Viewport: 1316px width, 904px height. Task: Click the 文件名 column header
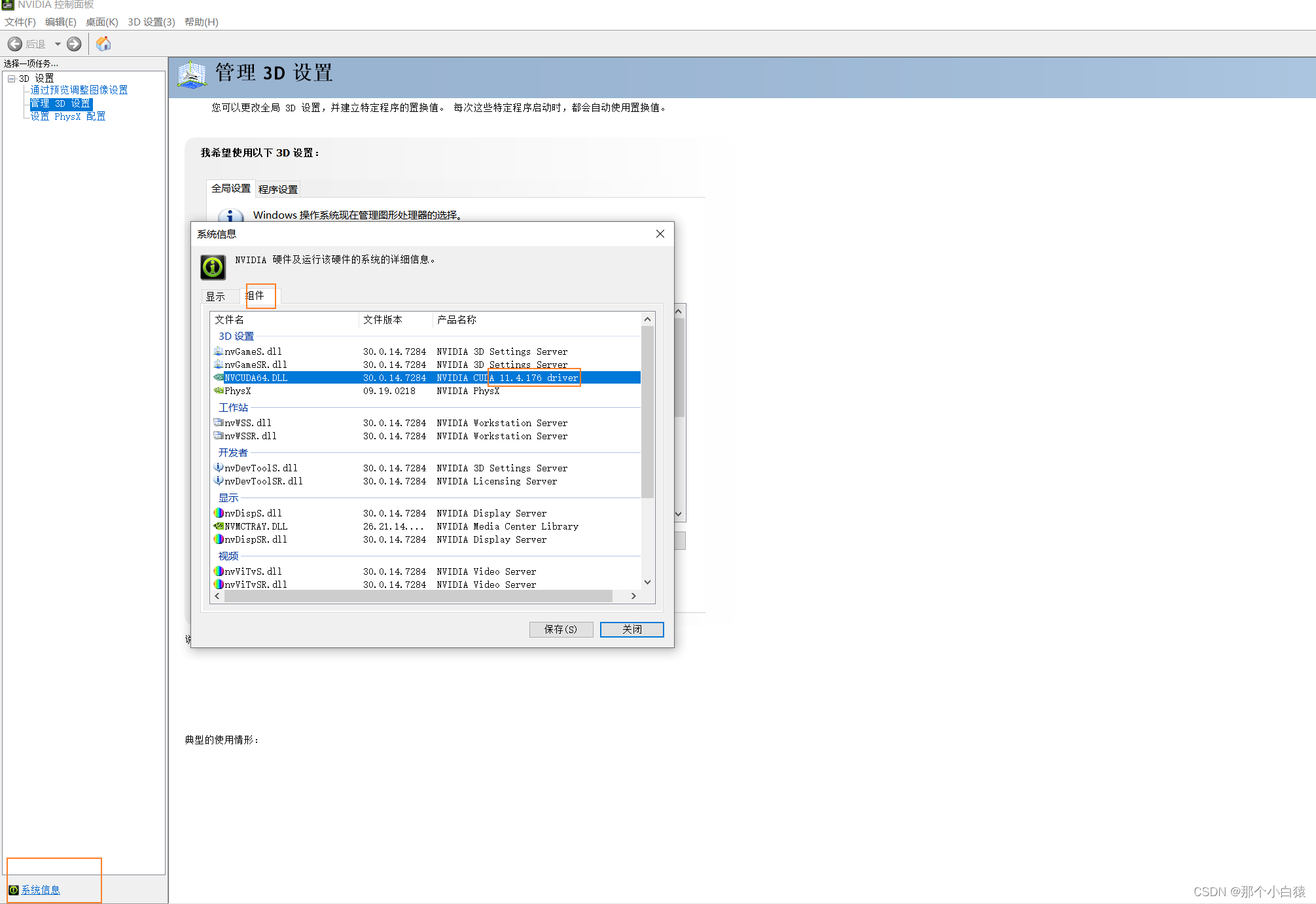coord(285,319)
